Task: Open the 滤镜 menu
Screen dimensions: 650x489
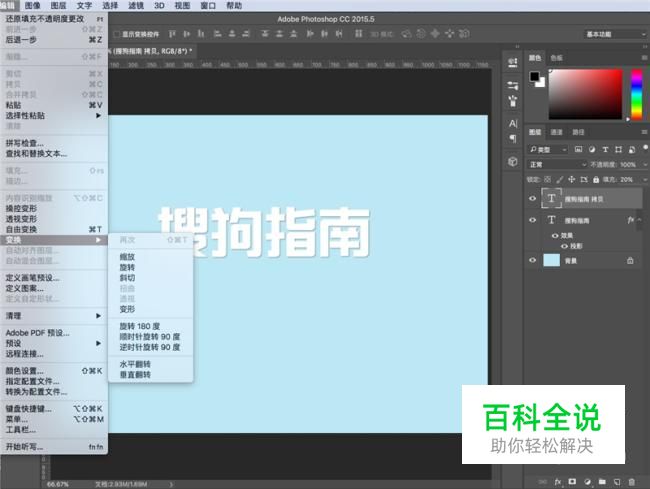Action: click(135, 5)
